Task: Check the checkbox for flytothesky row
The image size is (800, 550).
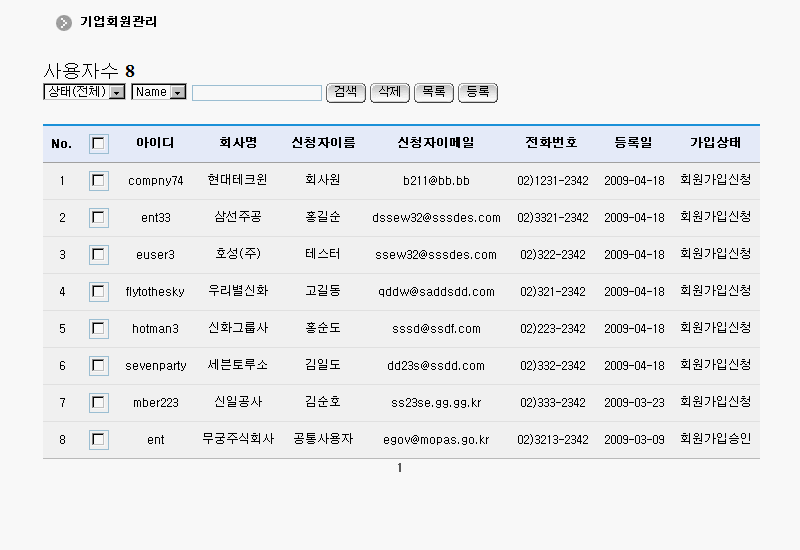Action: (99, 292)
